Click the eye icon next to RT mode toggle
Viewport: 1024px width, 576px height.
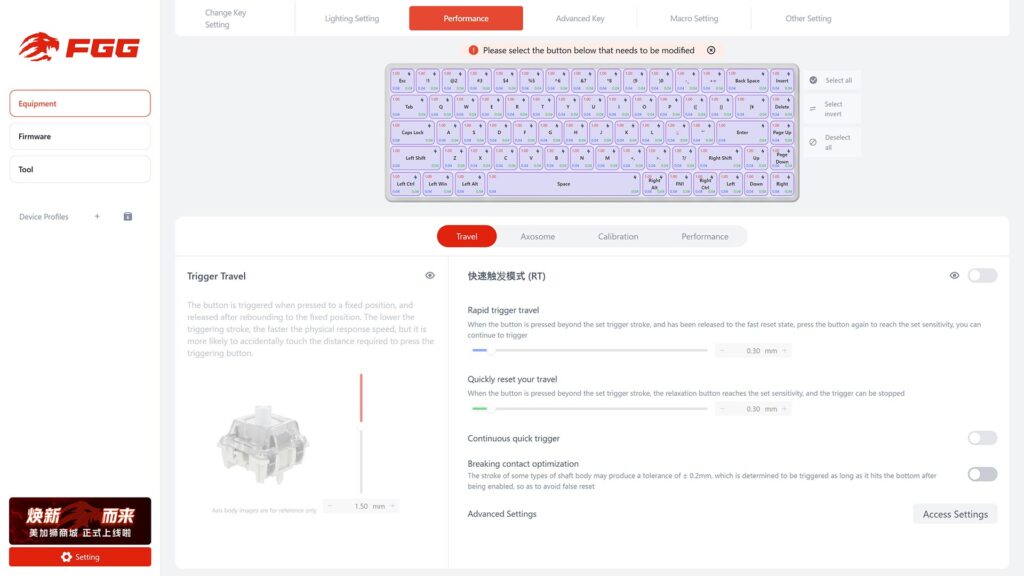[954, 276]
